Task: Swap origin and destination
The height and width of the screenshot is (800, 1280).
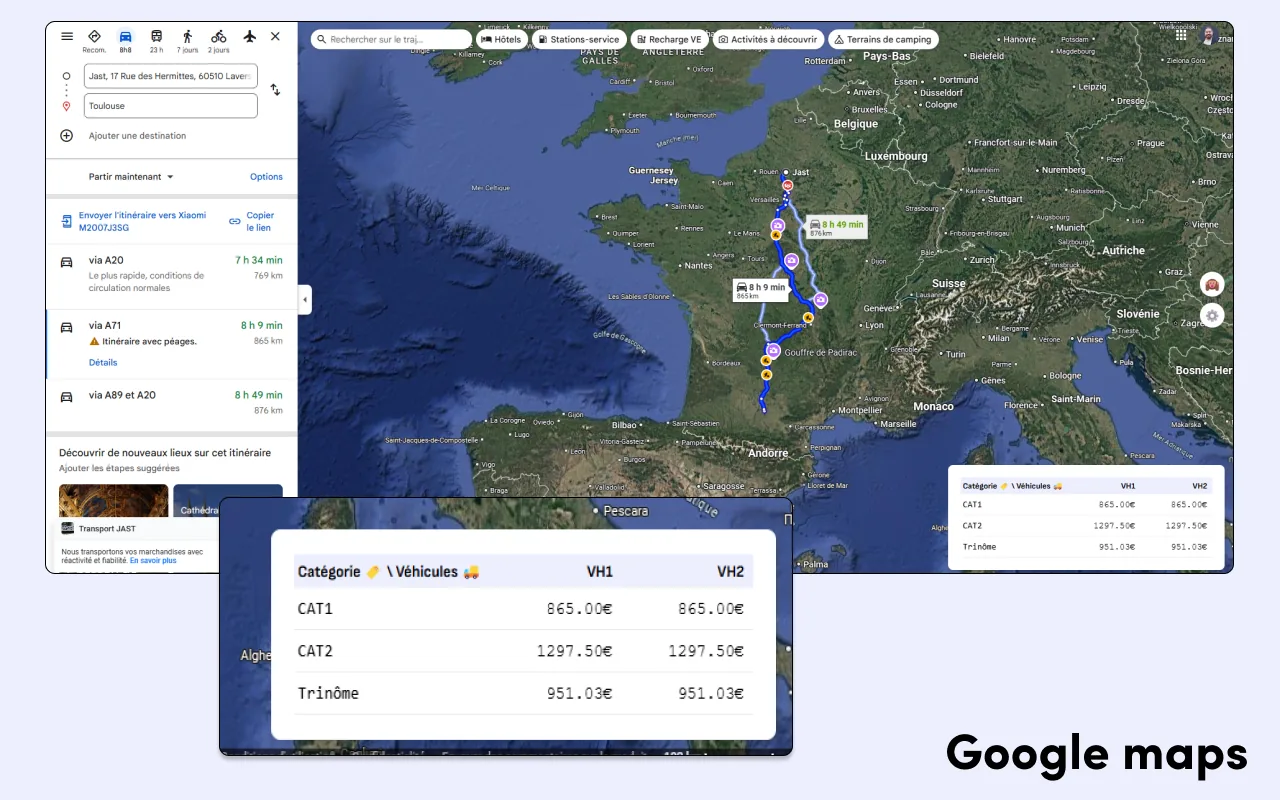Action: click(275, 90)
